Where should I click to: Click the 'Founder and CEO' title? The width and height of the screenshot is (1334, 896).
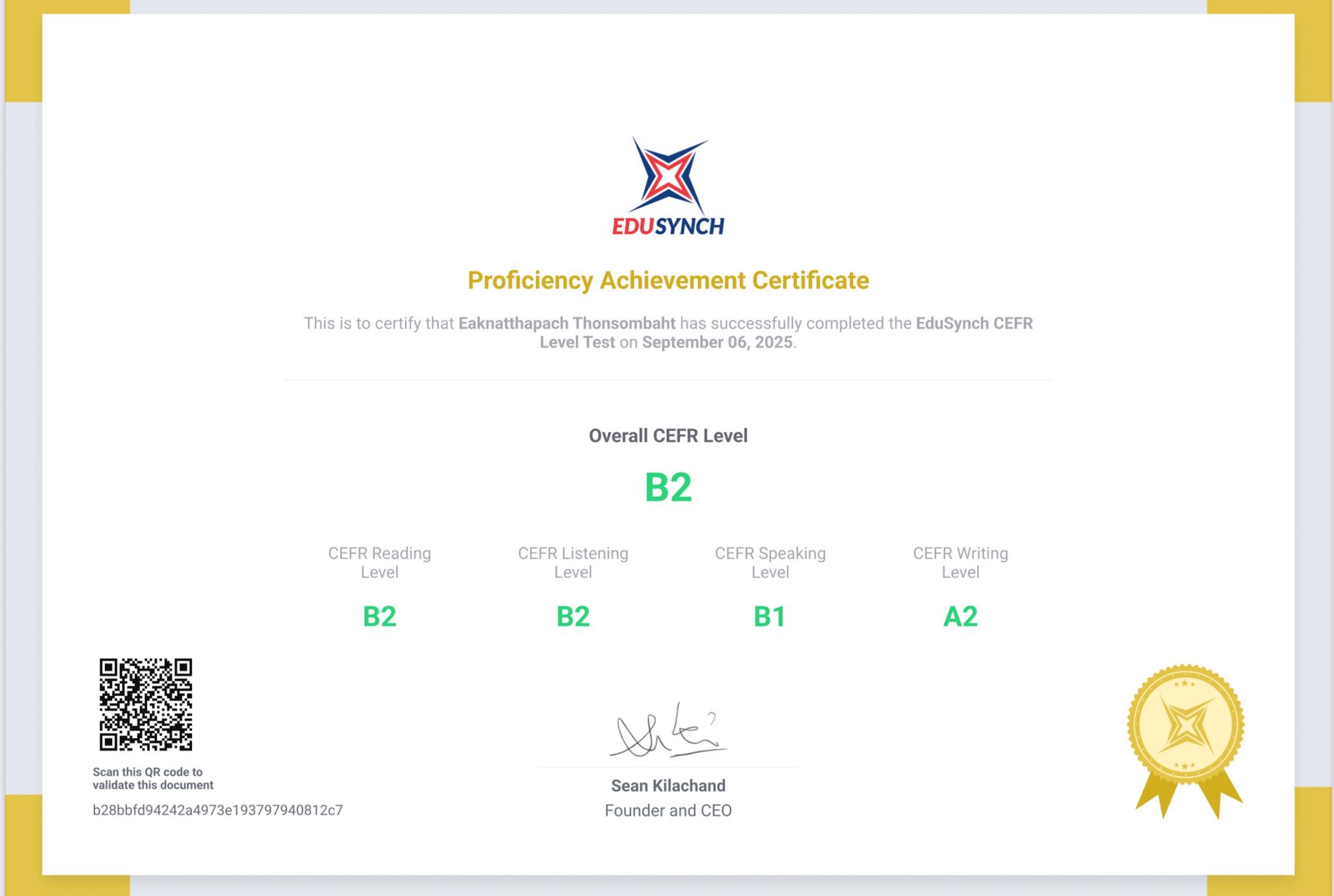(x=668, y=811)
